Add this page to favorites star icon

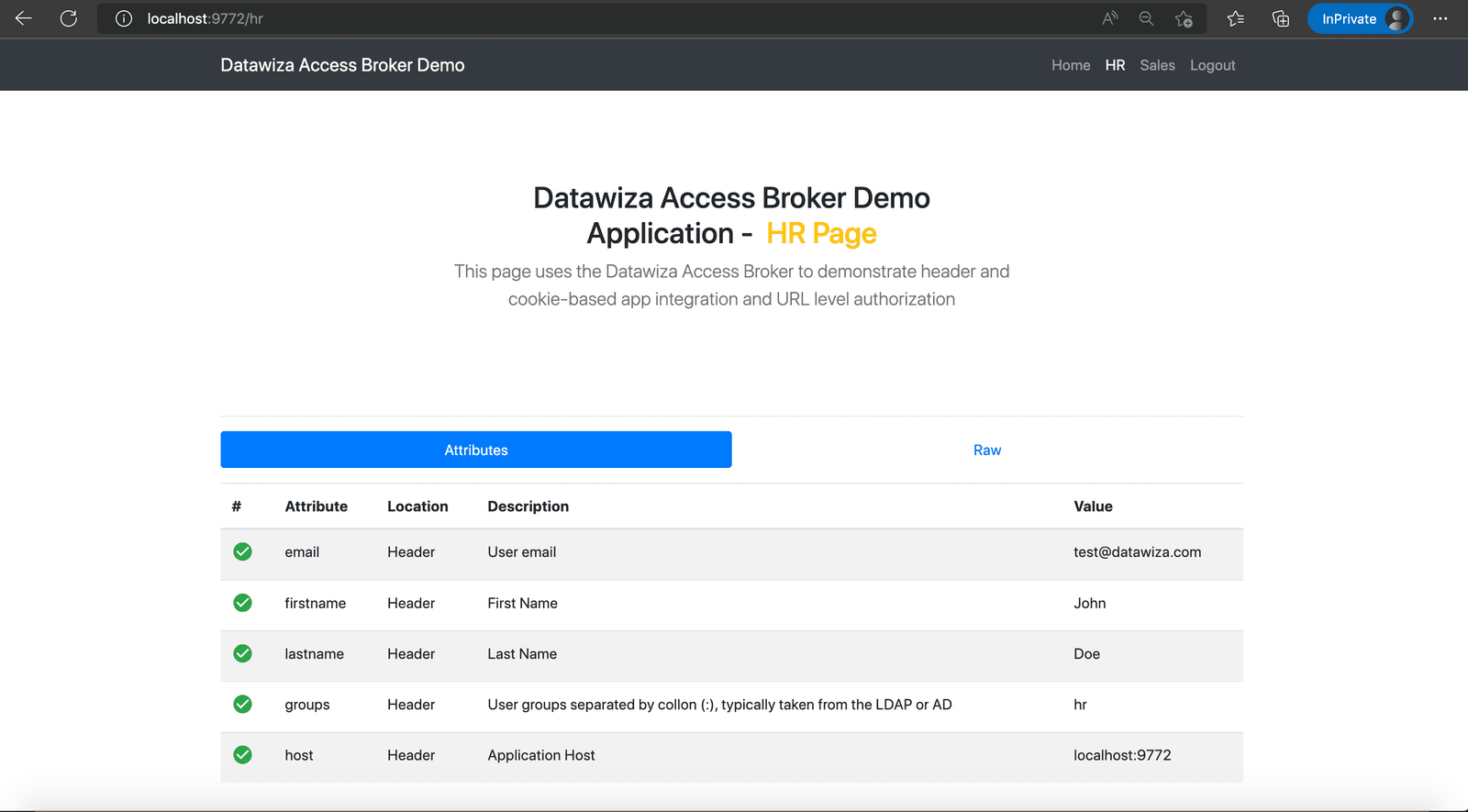tap(1184, 18)
